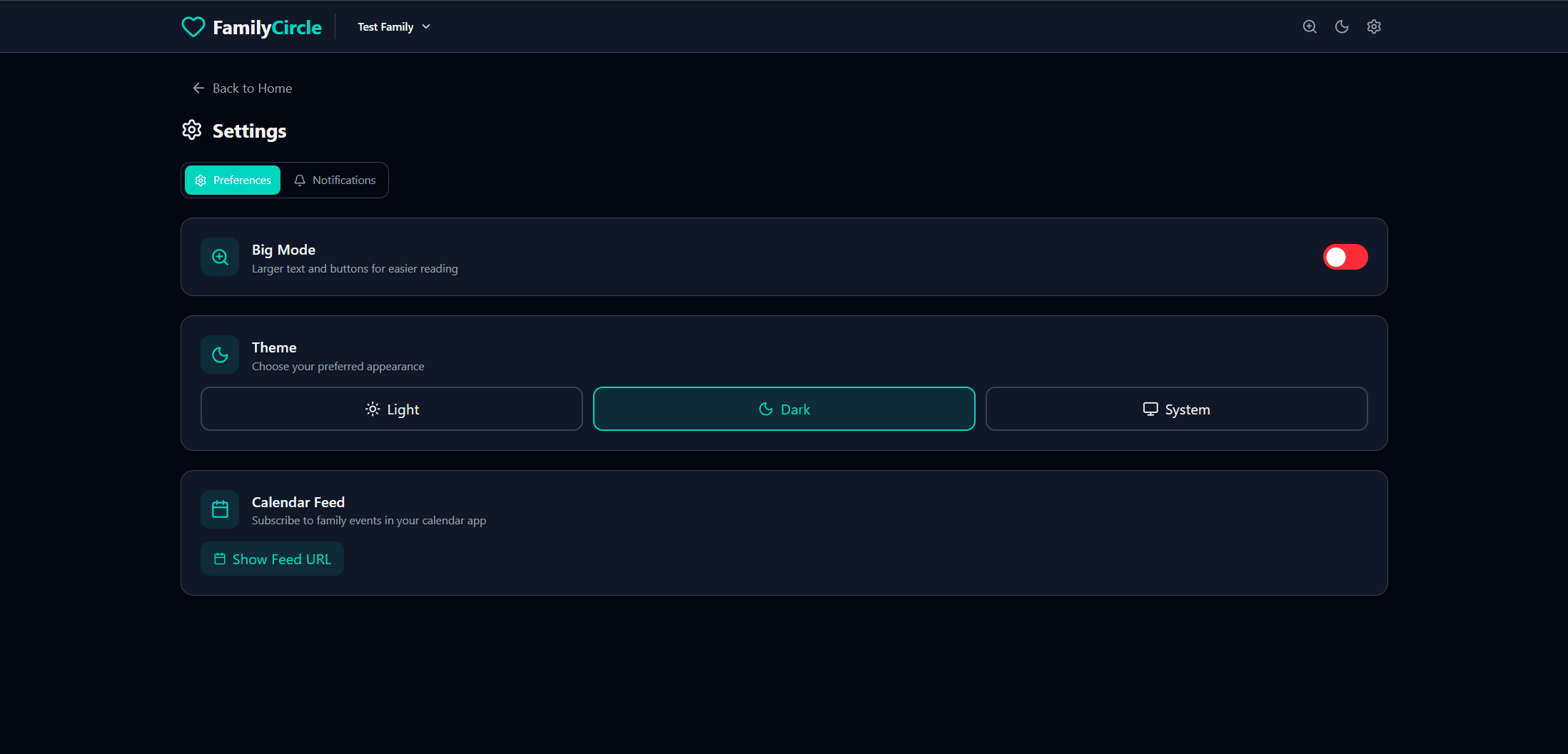
Task: Click the gear icon beside Settings heading
Action: pyautogui.click(x=192, y=131)
